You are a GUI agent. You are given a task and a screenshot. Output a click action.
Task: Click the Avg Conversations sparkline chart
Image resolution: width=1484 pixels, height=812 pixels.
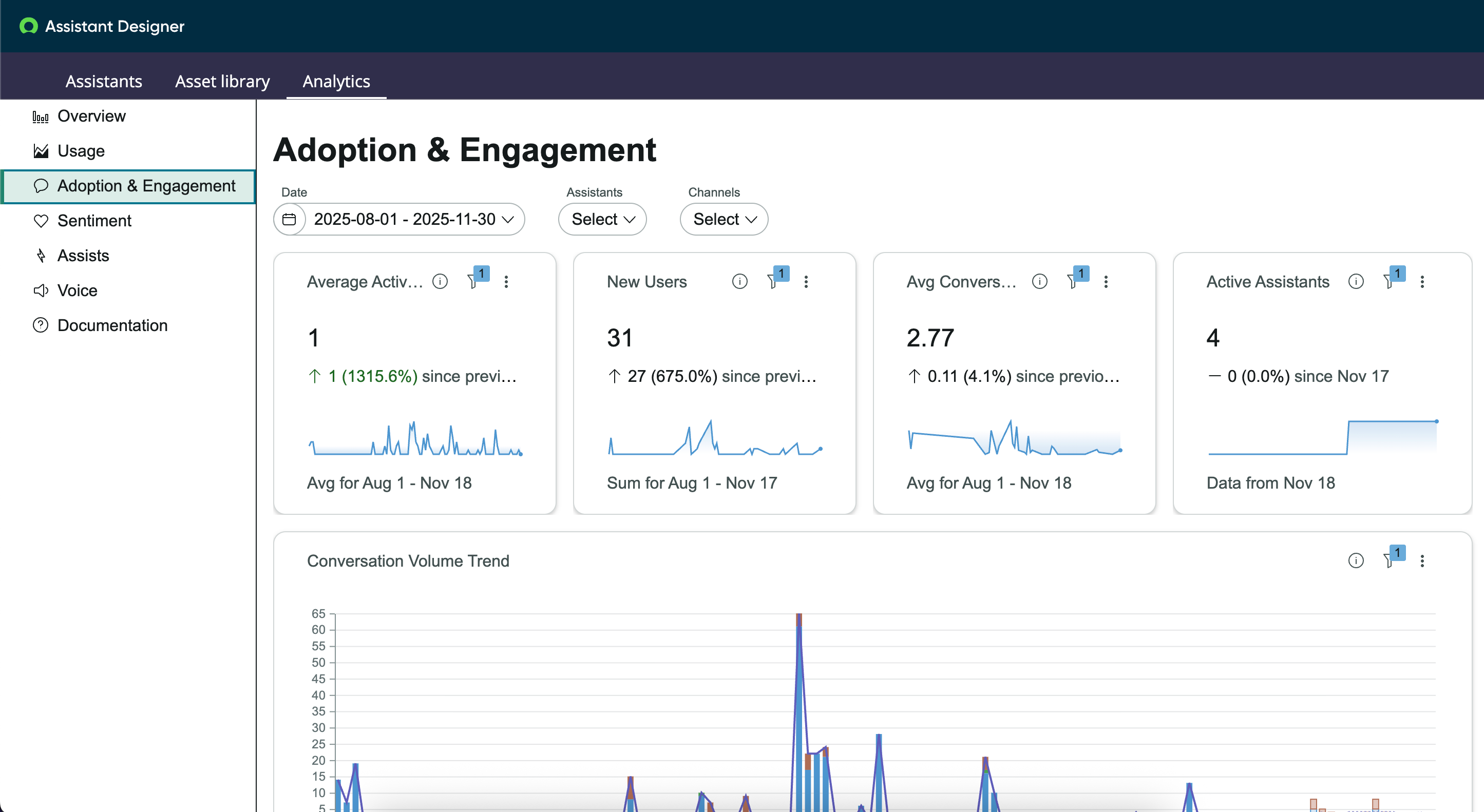(1015, 438)
